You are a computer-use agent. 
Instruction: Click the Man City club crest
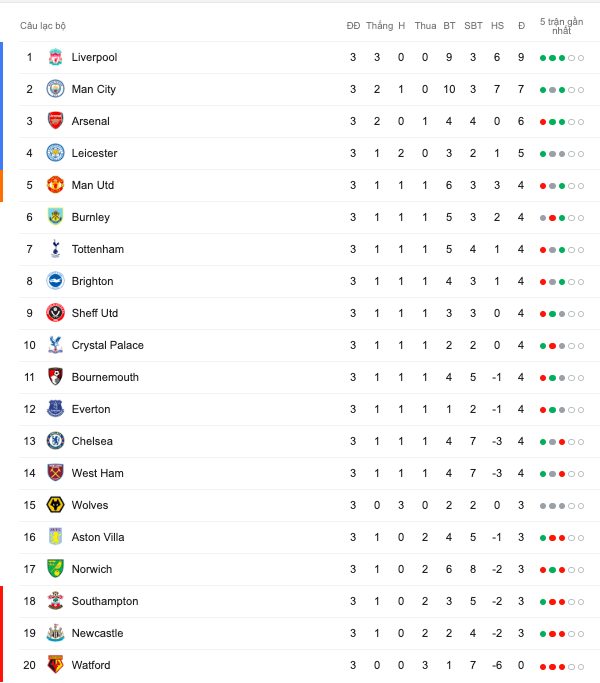(56, 89)
